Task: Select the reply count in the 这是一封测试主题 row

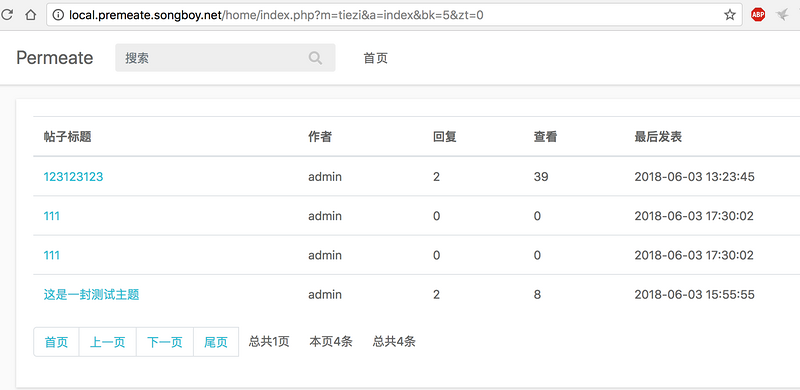Action: pyautogui.click(x=436, y=295)
